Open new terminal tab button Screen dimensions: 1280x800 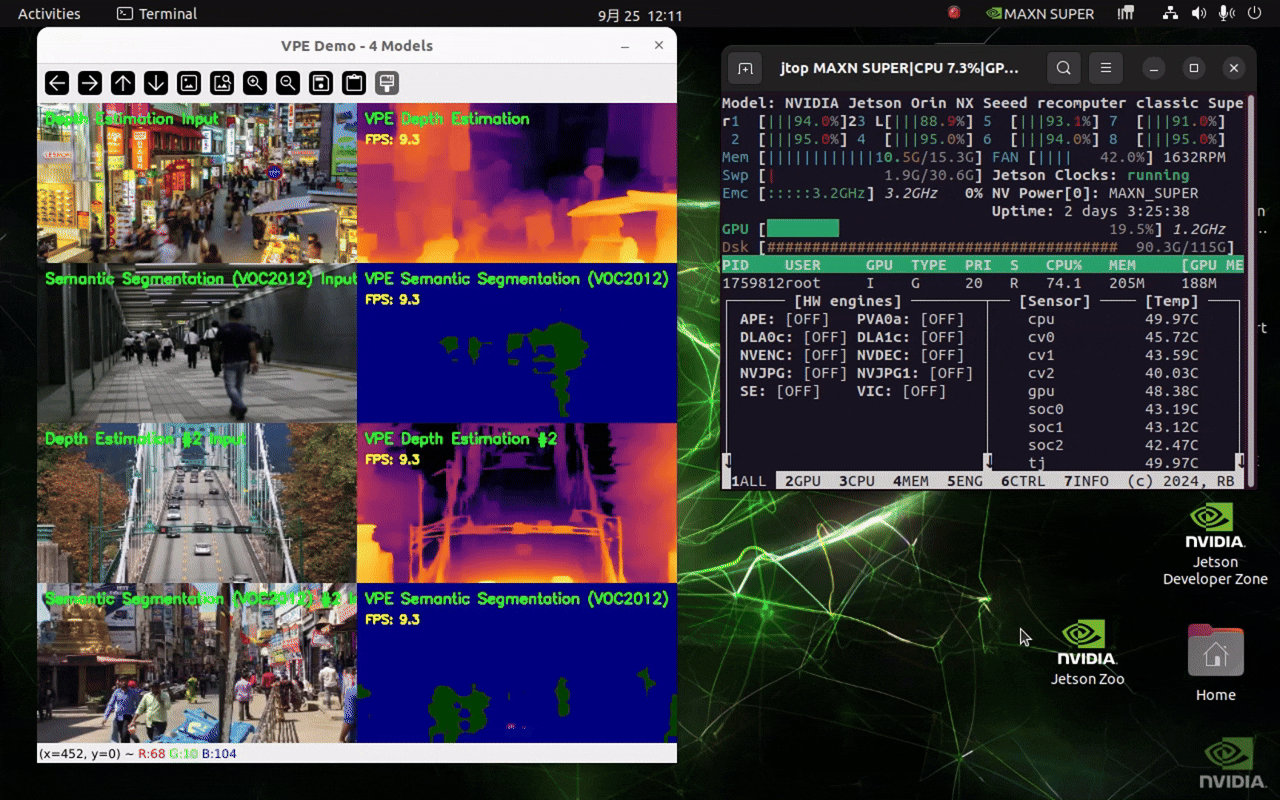(x=745, y=68)
